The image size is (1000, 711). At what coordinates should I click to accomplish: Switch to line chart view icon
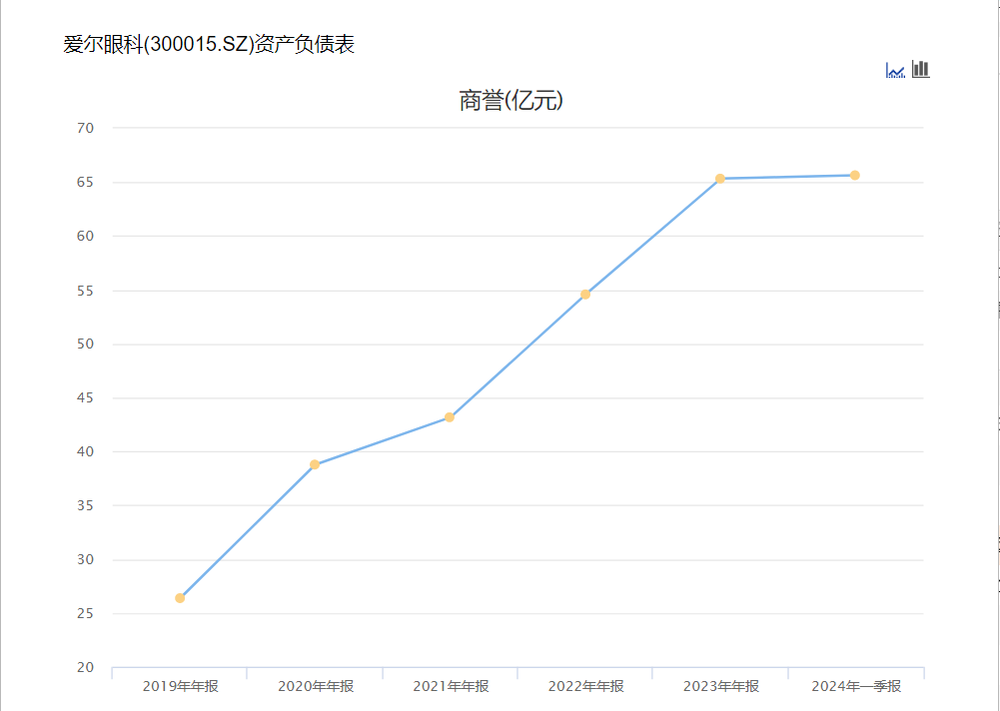click(895, 70)
